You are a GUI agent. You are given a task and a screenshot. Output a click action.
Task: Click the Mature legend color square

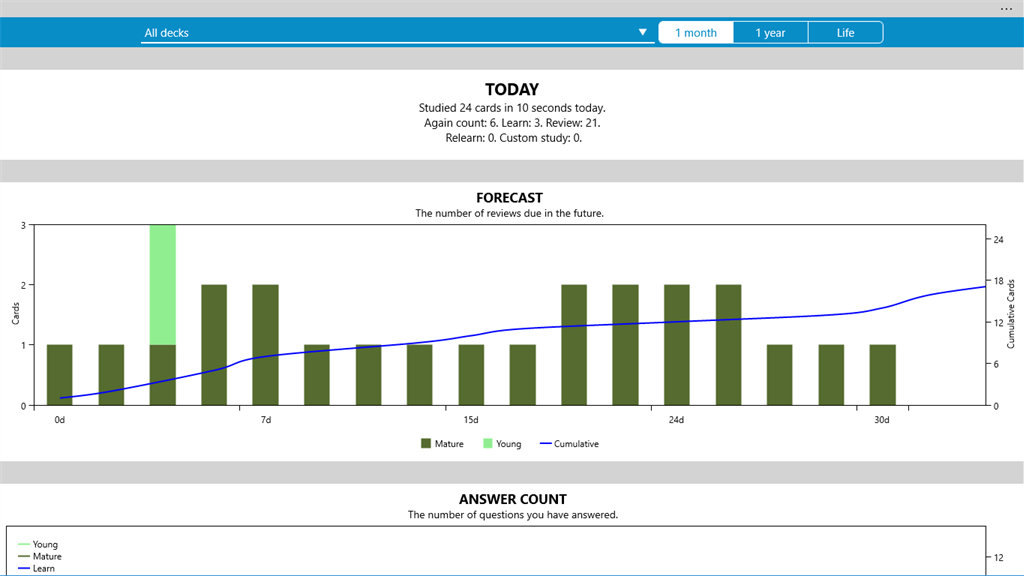pyautogui.click(x=426, y=443)
